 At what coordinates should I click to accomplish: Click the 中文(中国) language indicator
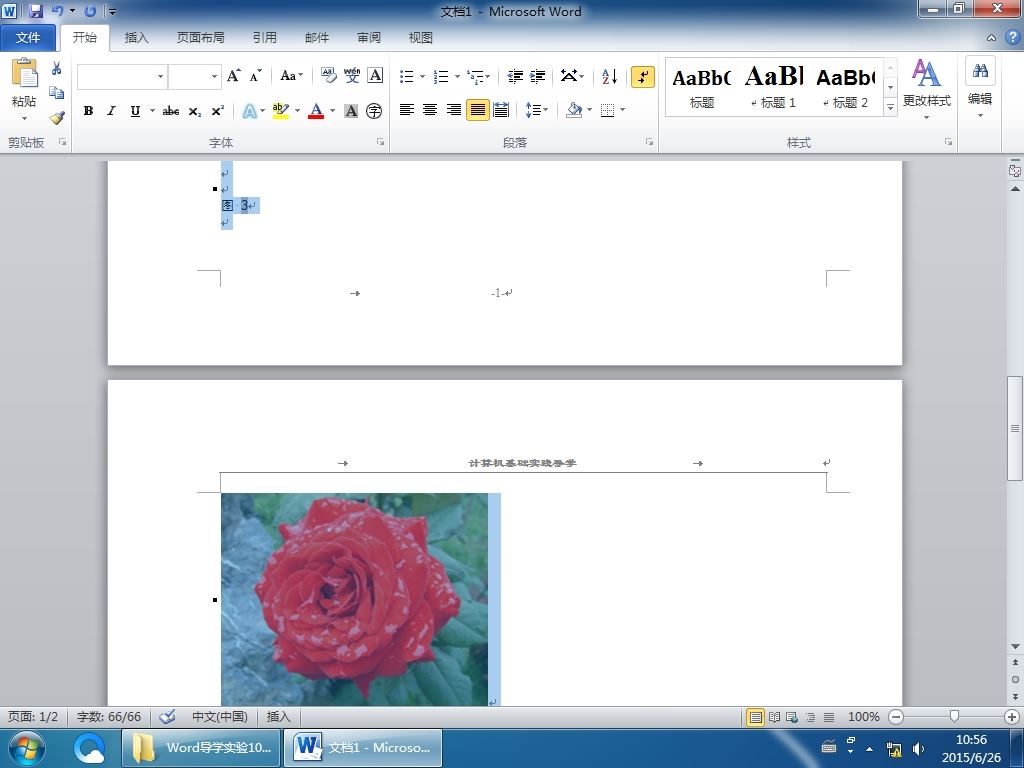(x=219, y=716)
